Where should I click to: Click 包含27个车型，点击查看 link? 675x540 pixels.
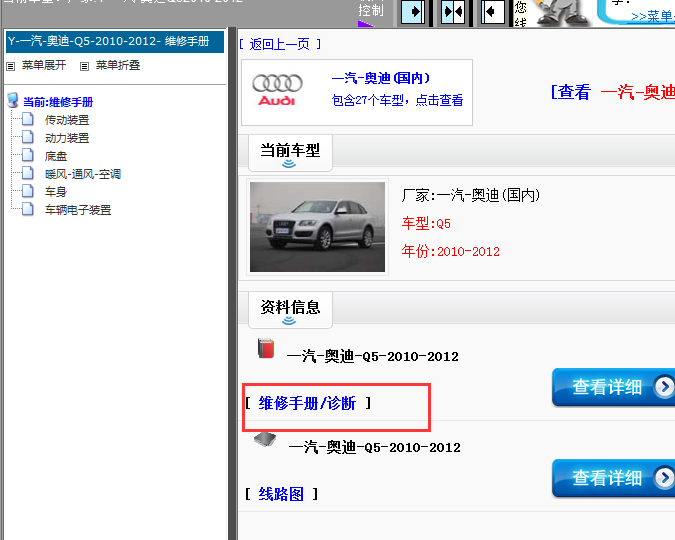tap(397, 100)
